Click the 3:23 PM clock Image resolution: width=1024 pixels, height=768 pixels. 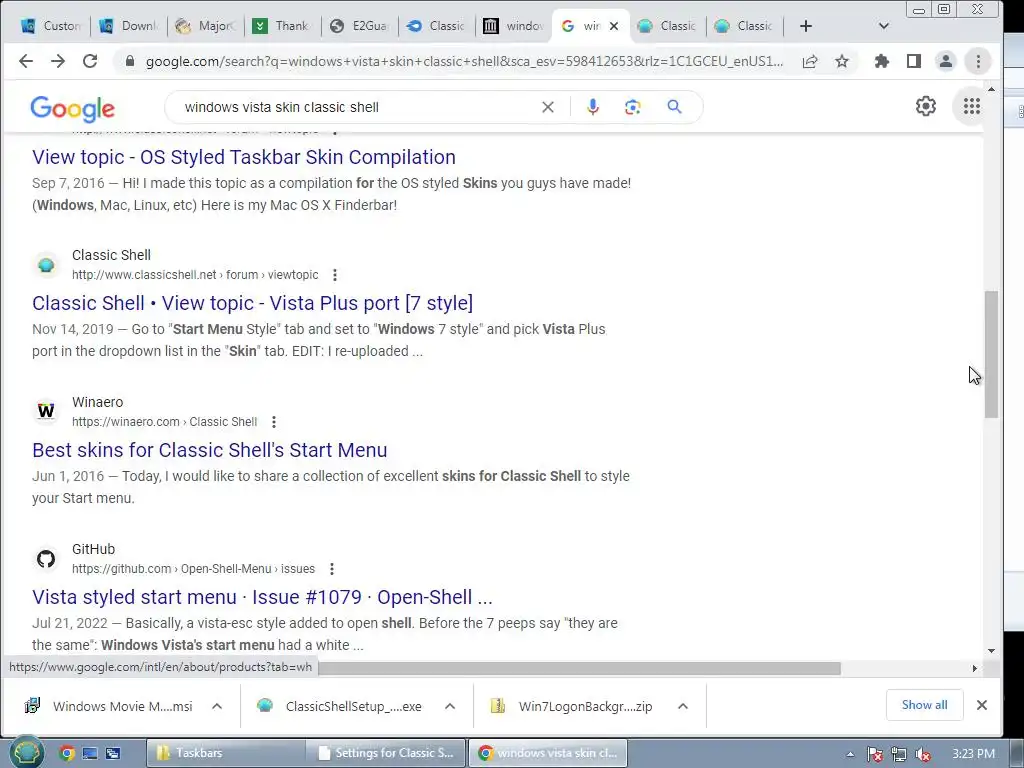tap(974, 754)
